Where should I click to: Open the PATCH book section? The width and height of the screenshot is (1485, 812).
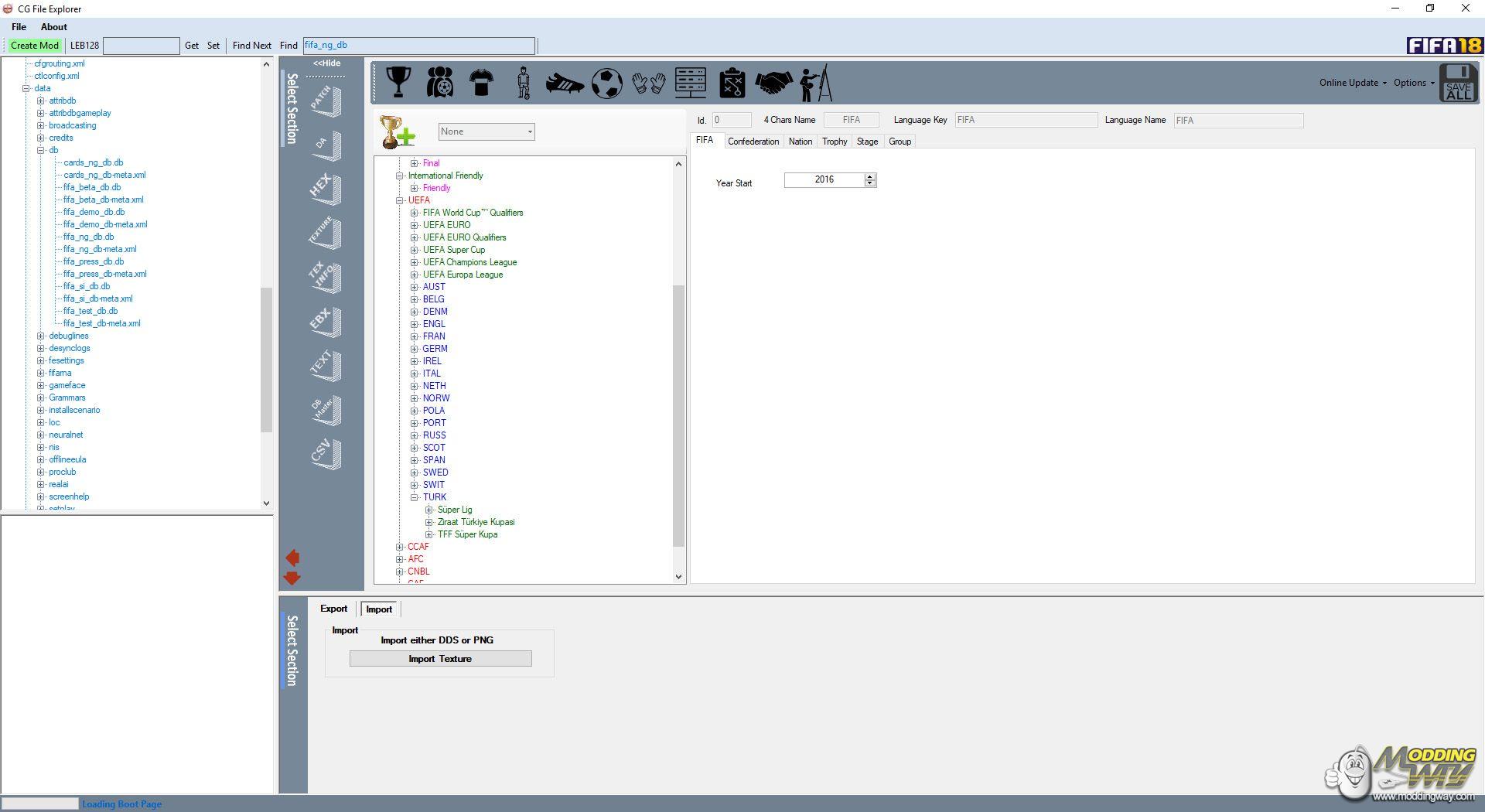[326, 101]
